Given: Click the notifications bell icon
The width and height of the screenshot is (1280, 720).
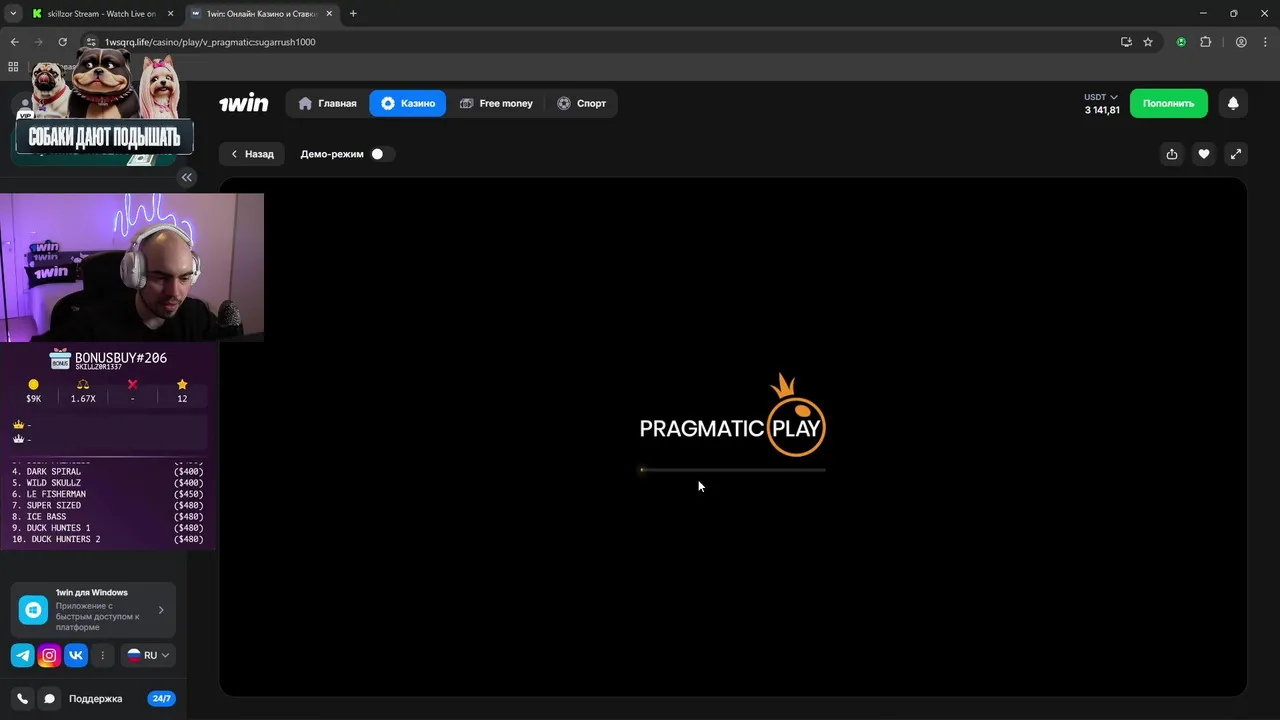Looking at the screenshot, I should (x=1233, y=103).
